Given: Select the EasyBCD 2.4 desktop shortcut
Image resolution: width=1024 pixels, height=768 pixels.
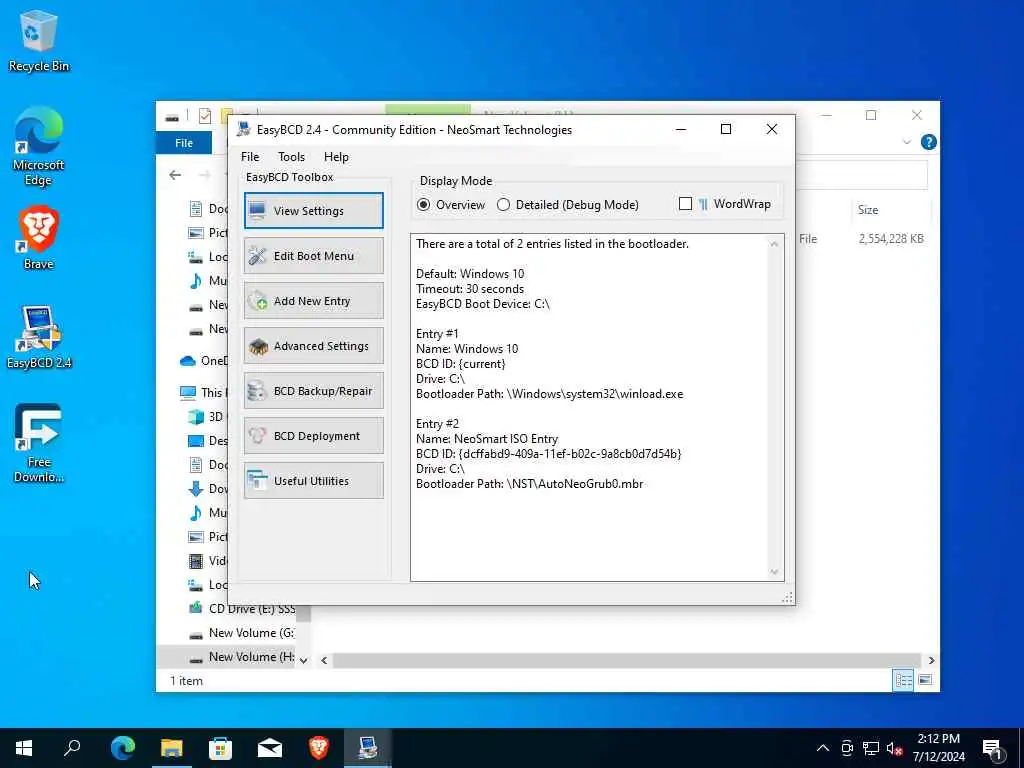Looking at the screenshot, I should (39, 337).
